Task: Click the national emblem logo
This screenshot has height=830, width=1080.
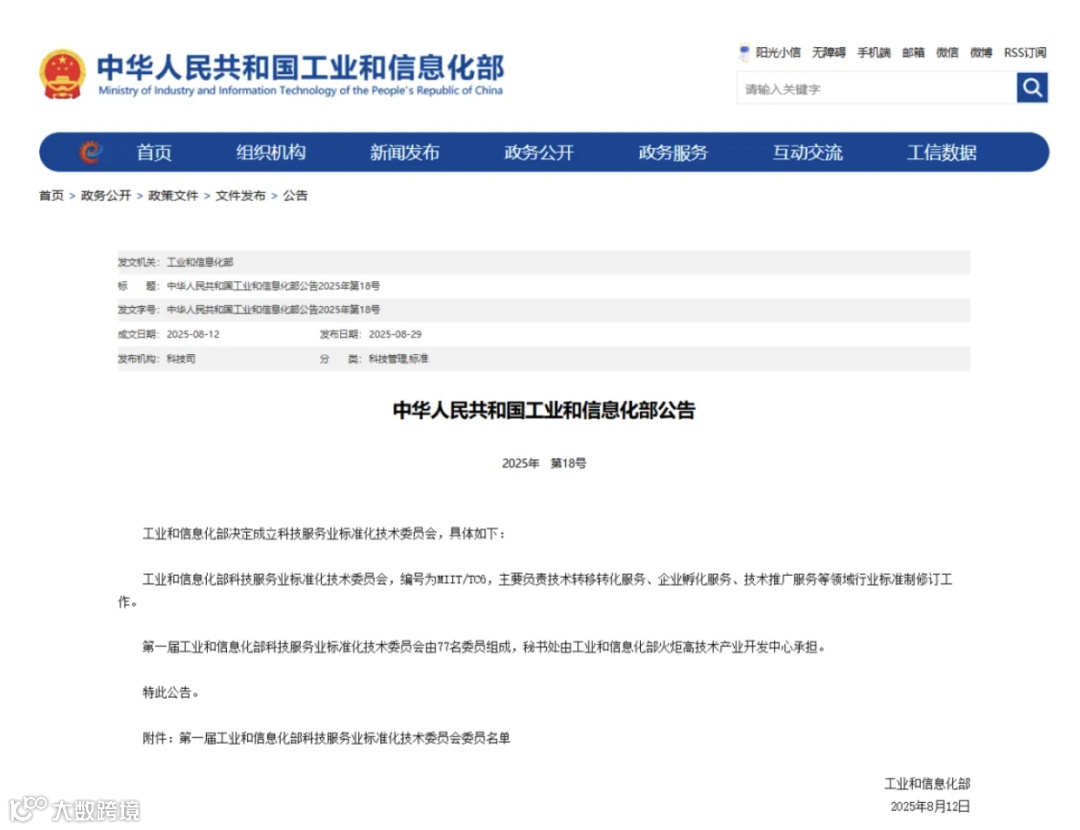Action: (63, 74)
